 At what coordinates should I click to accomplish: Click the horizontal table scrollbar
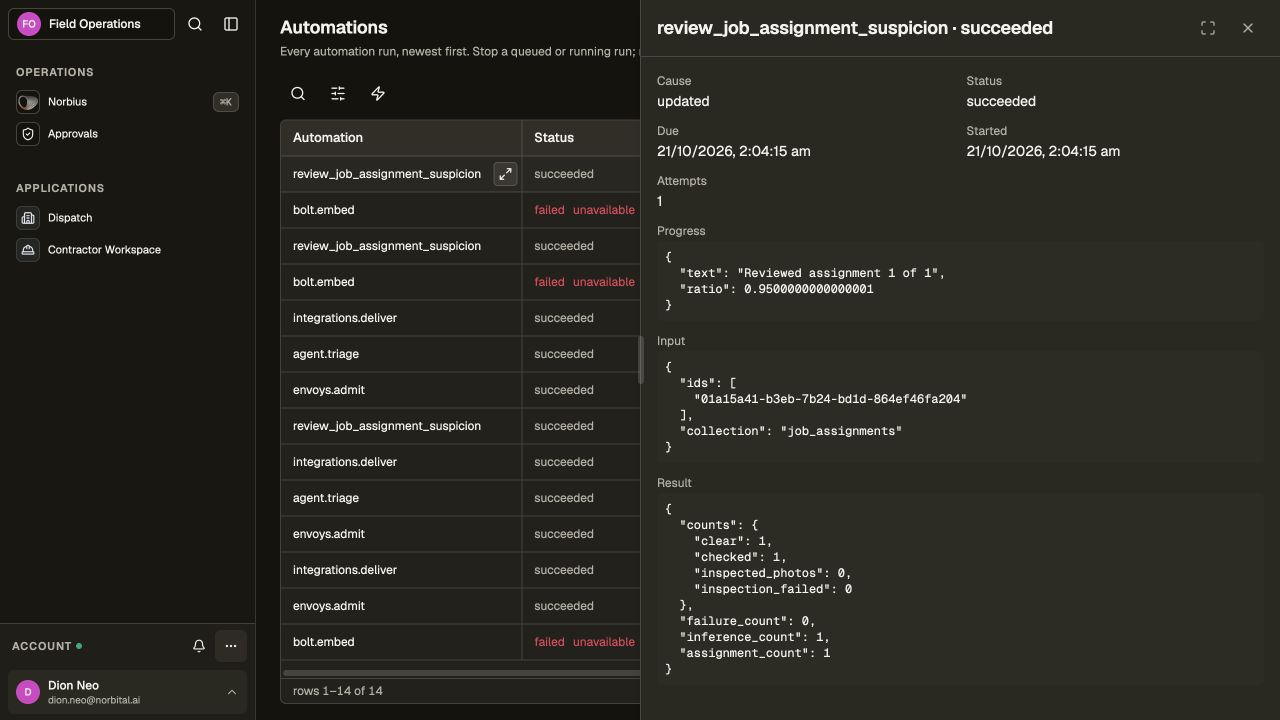click(x=461, y=673)
